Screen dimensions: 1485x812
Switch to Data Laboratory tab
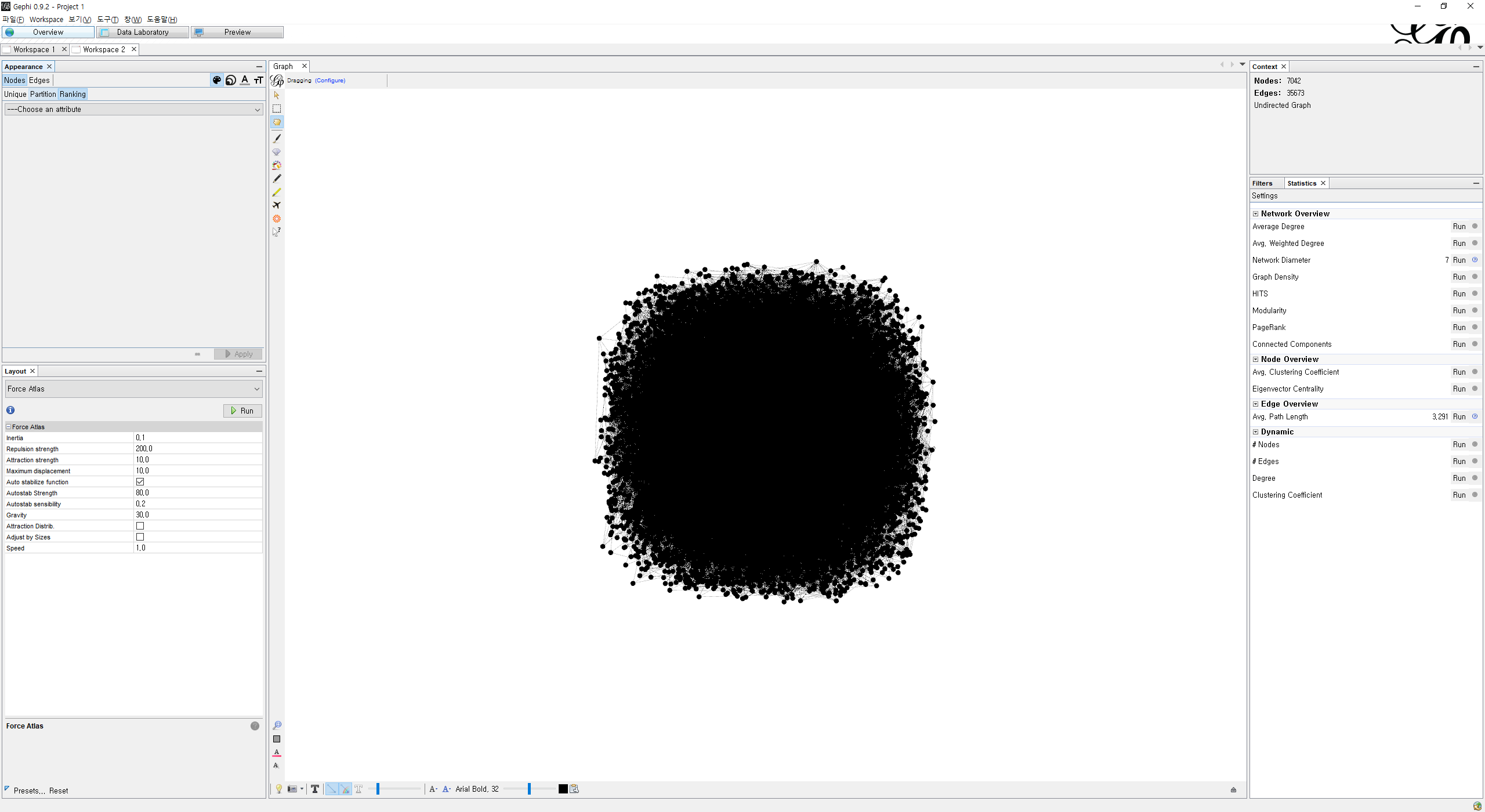click(143, 32)
